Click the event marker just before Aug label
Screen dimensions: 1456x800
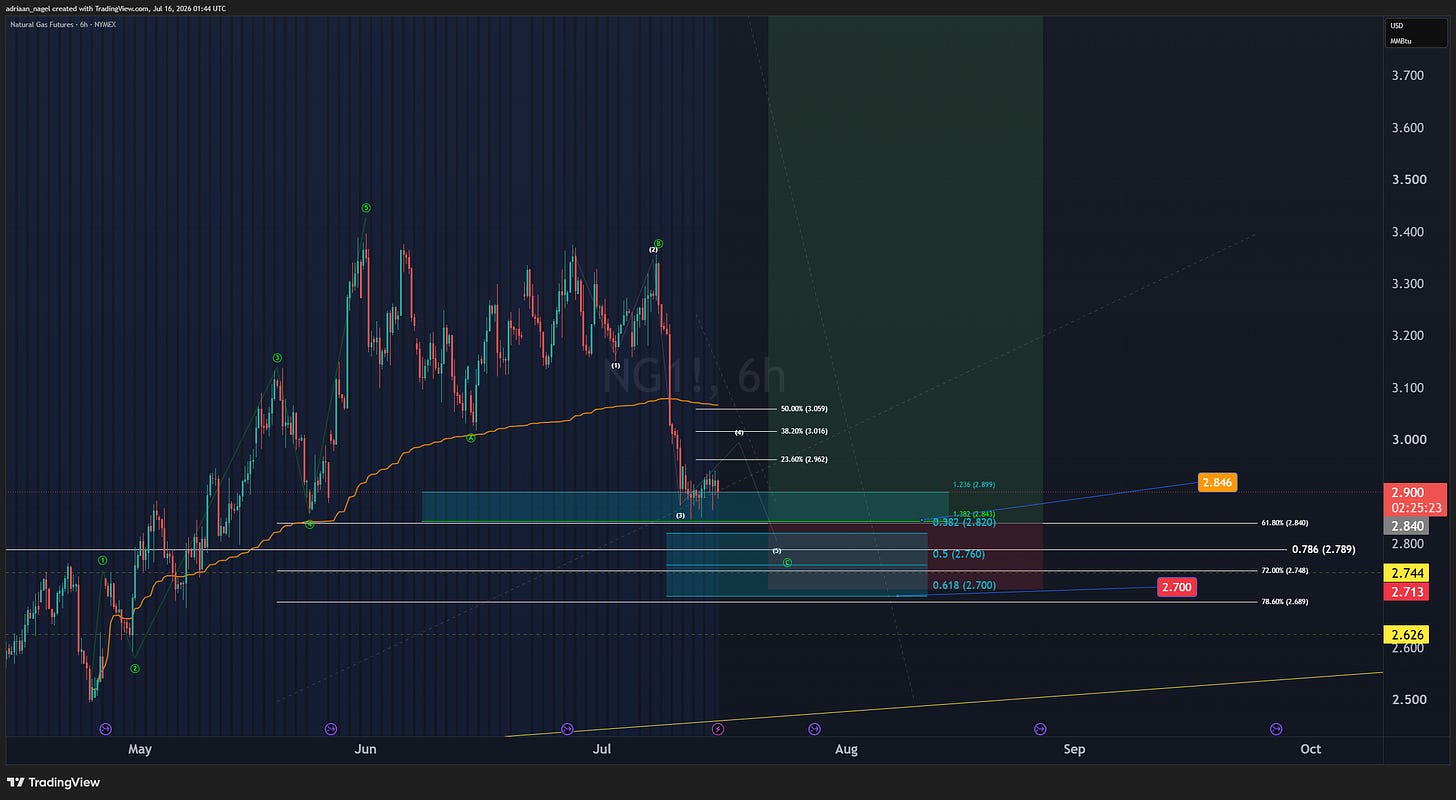[x=814, y=729]
